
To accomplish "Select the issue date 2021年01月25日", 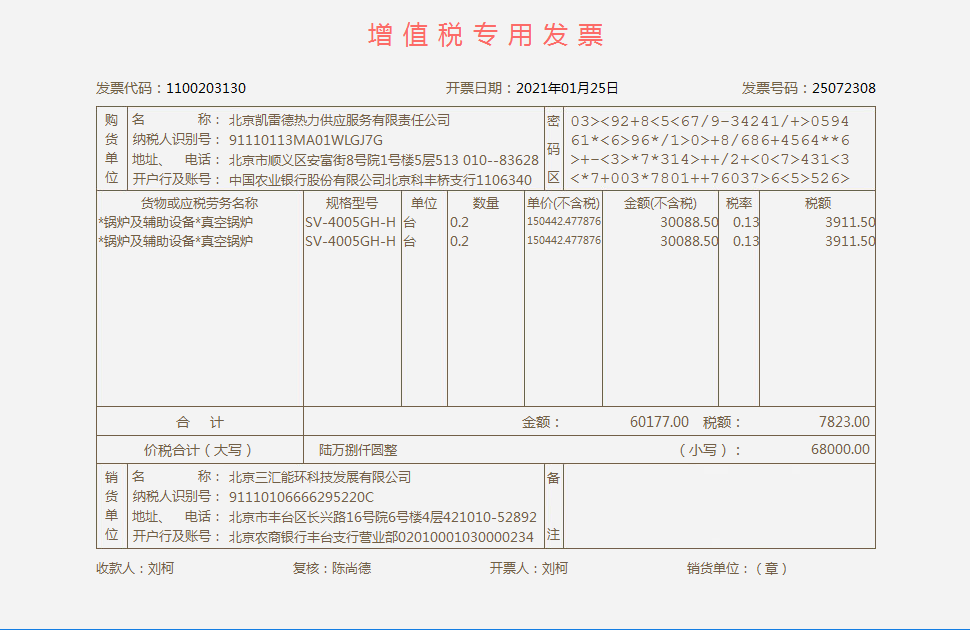I will pyautogui.click(x=567, y=88).
